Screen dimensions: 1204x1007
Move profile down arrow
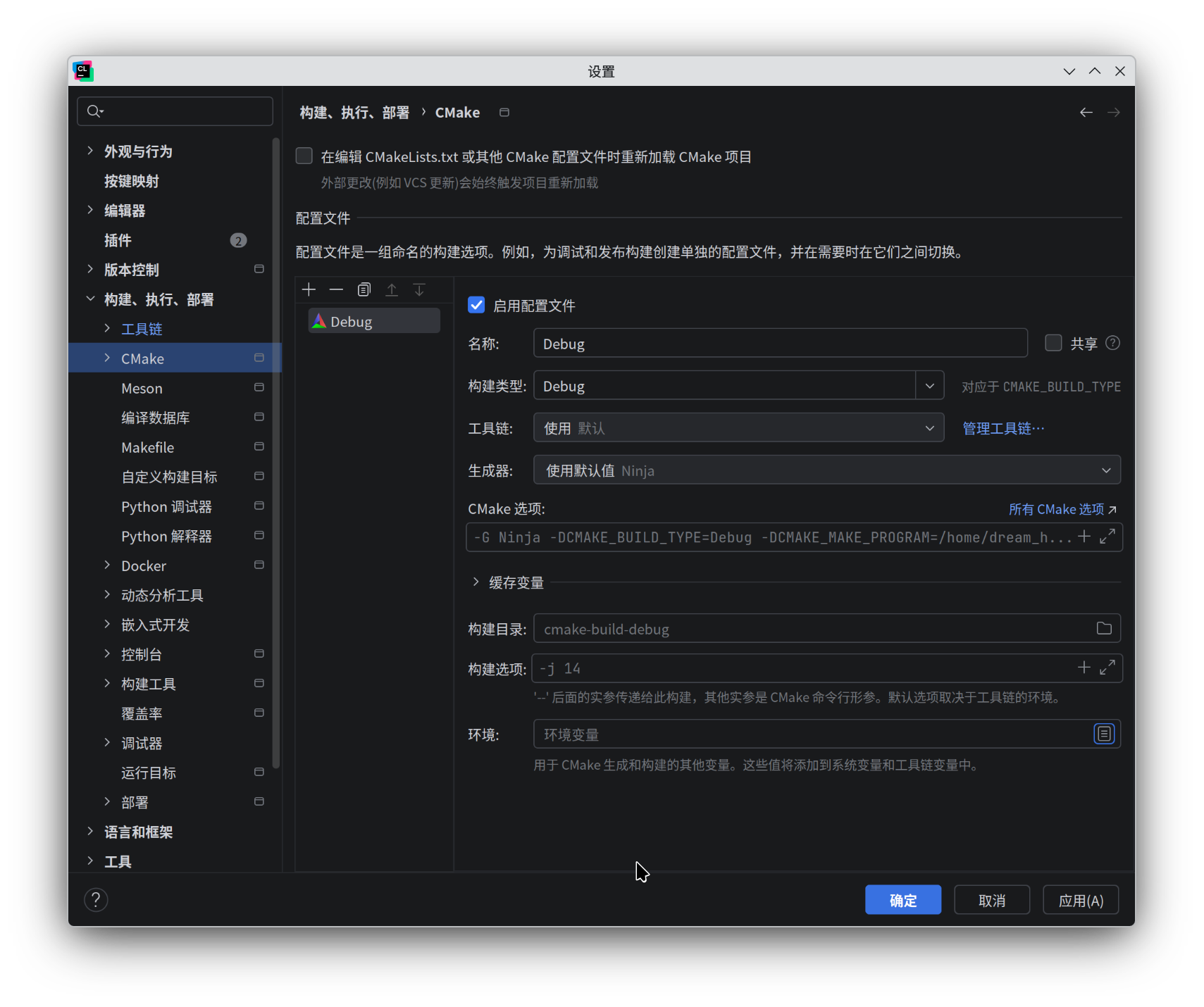(x=419, y=289)
